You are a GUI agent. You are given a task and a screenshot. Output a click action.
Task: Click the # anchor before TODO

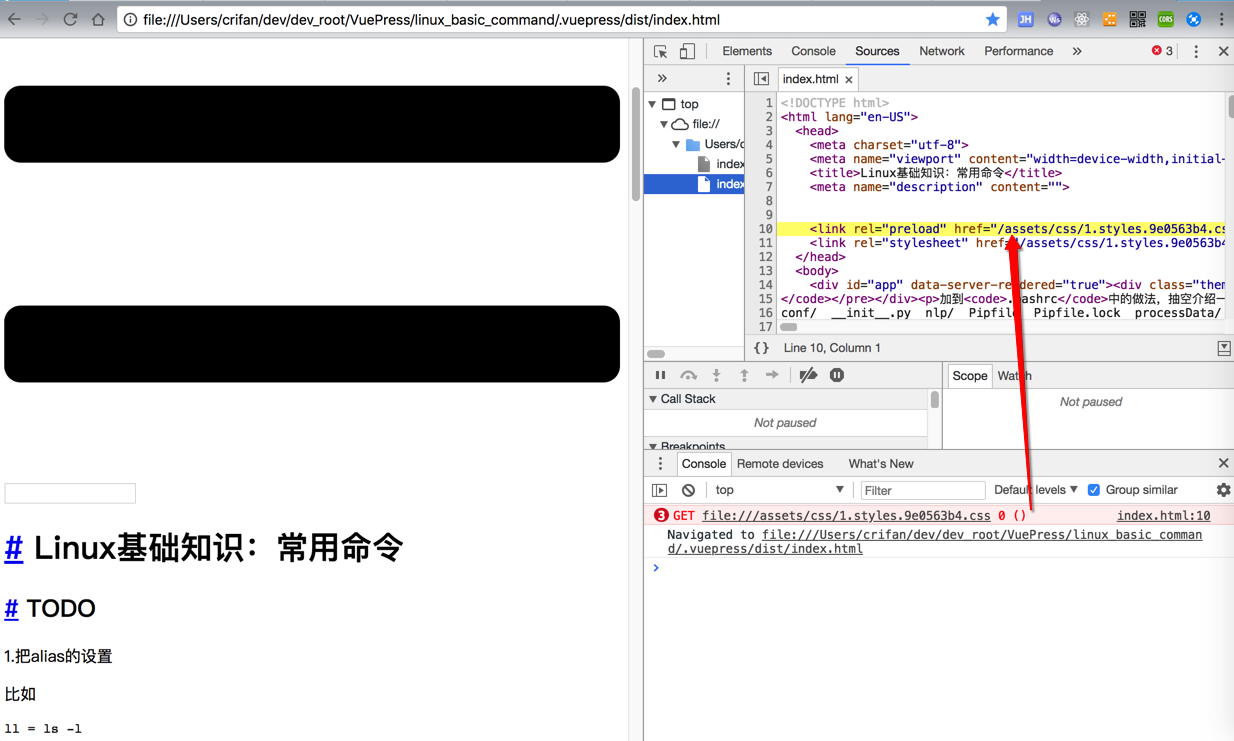coord(11,608)
